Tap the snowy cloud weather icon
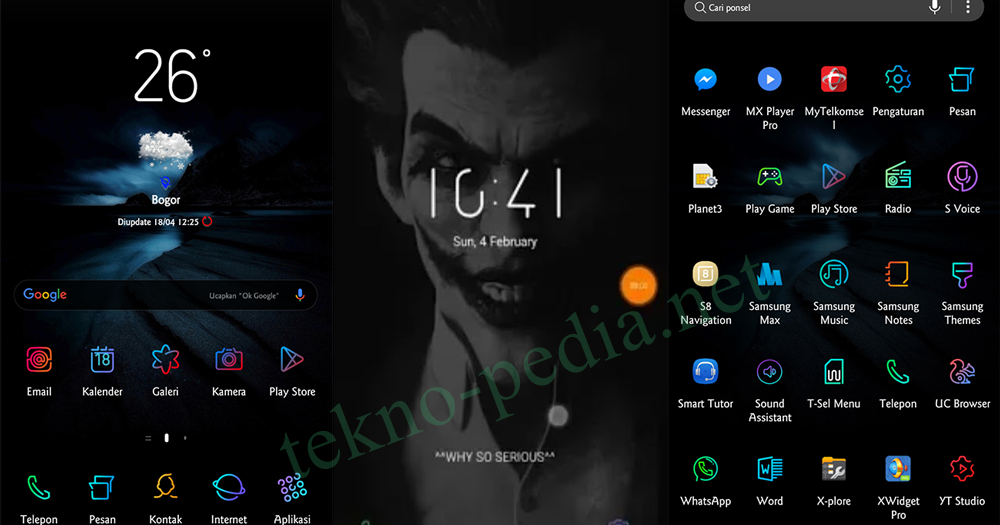This screenshot has height=525, width=1000. (x=166, y=149)
